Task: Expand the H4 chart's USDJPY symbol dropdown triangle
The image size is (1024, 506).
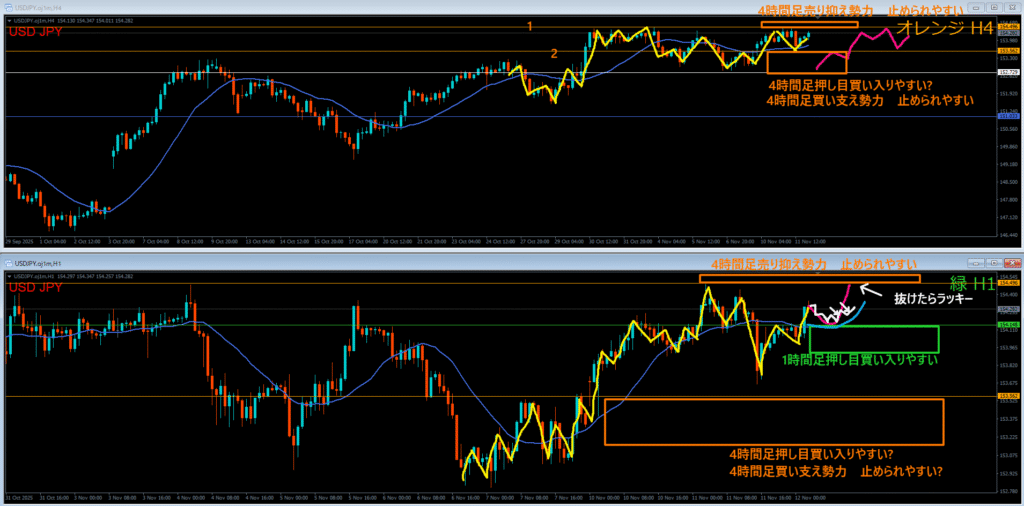Action: point(8,21)
